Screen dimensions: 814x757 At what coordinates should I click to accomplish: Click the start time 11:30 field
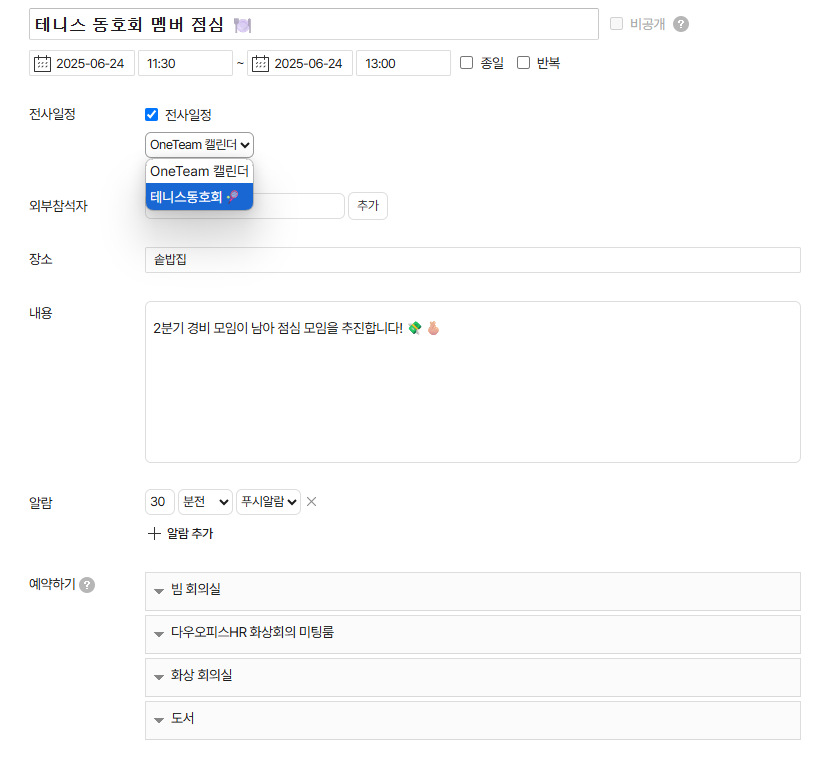point(184,63)
